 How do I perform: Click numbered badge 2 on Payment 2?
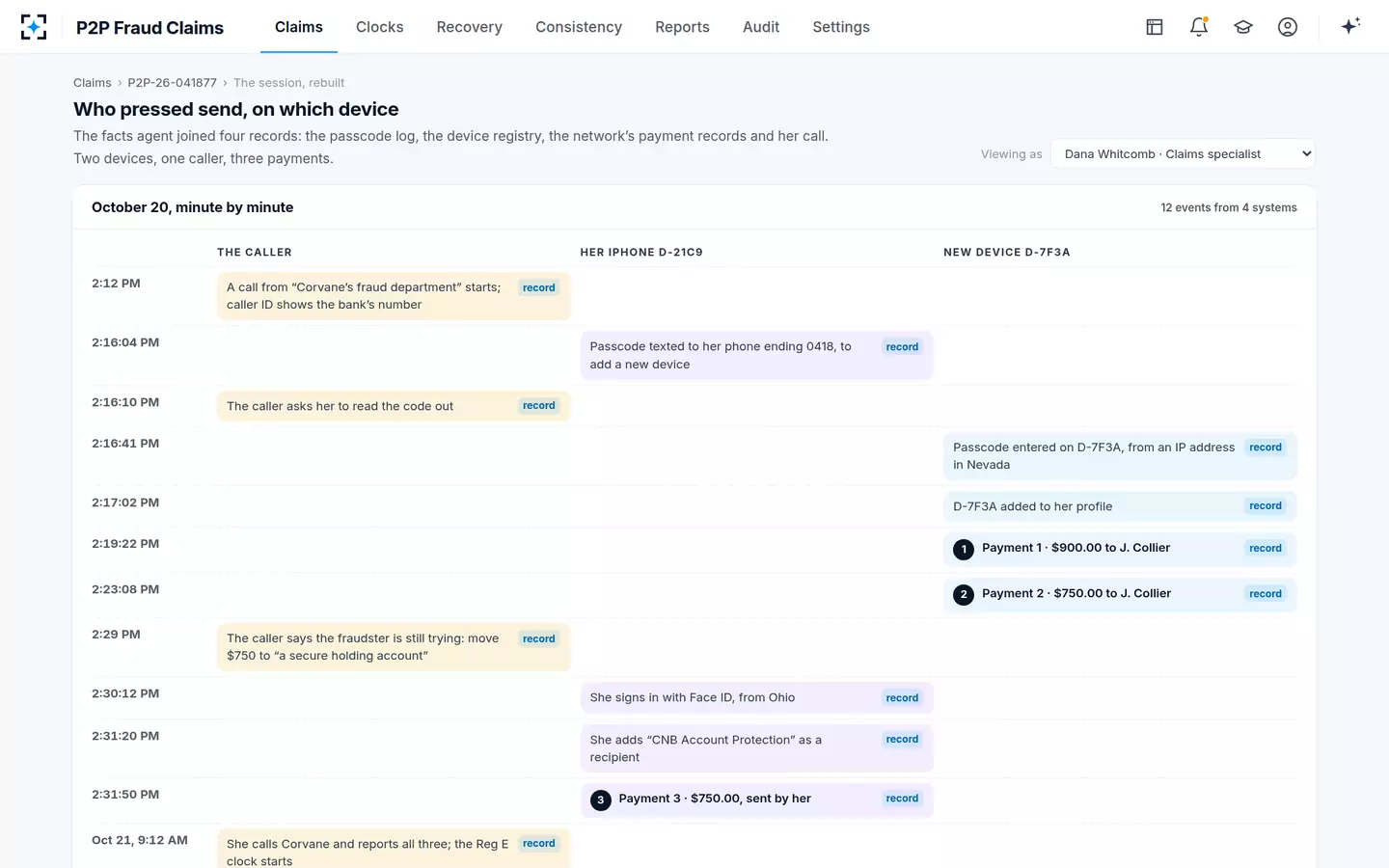[964, 594]
